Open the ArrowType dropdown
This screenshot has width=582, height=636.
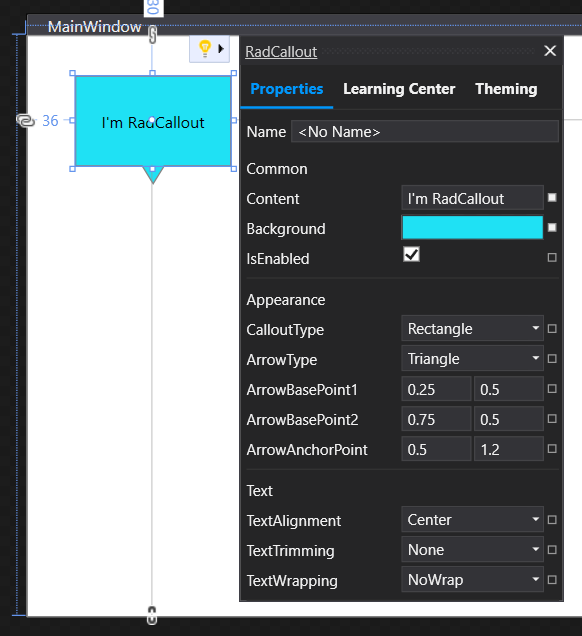[x=472, y=358]
